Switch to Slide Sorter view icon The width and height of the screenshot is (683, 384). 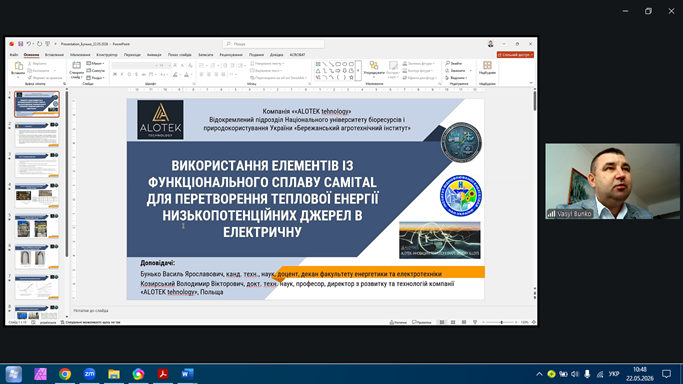[x=453, y=322]
